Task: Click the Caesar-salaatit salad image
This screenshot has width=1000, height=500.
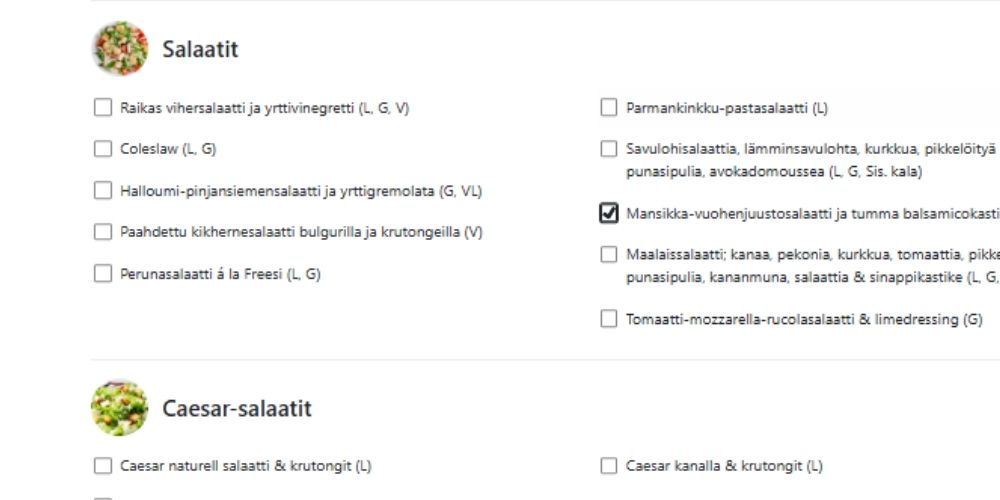Action: pos(120,408)
